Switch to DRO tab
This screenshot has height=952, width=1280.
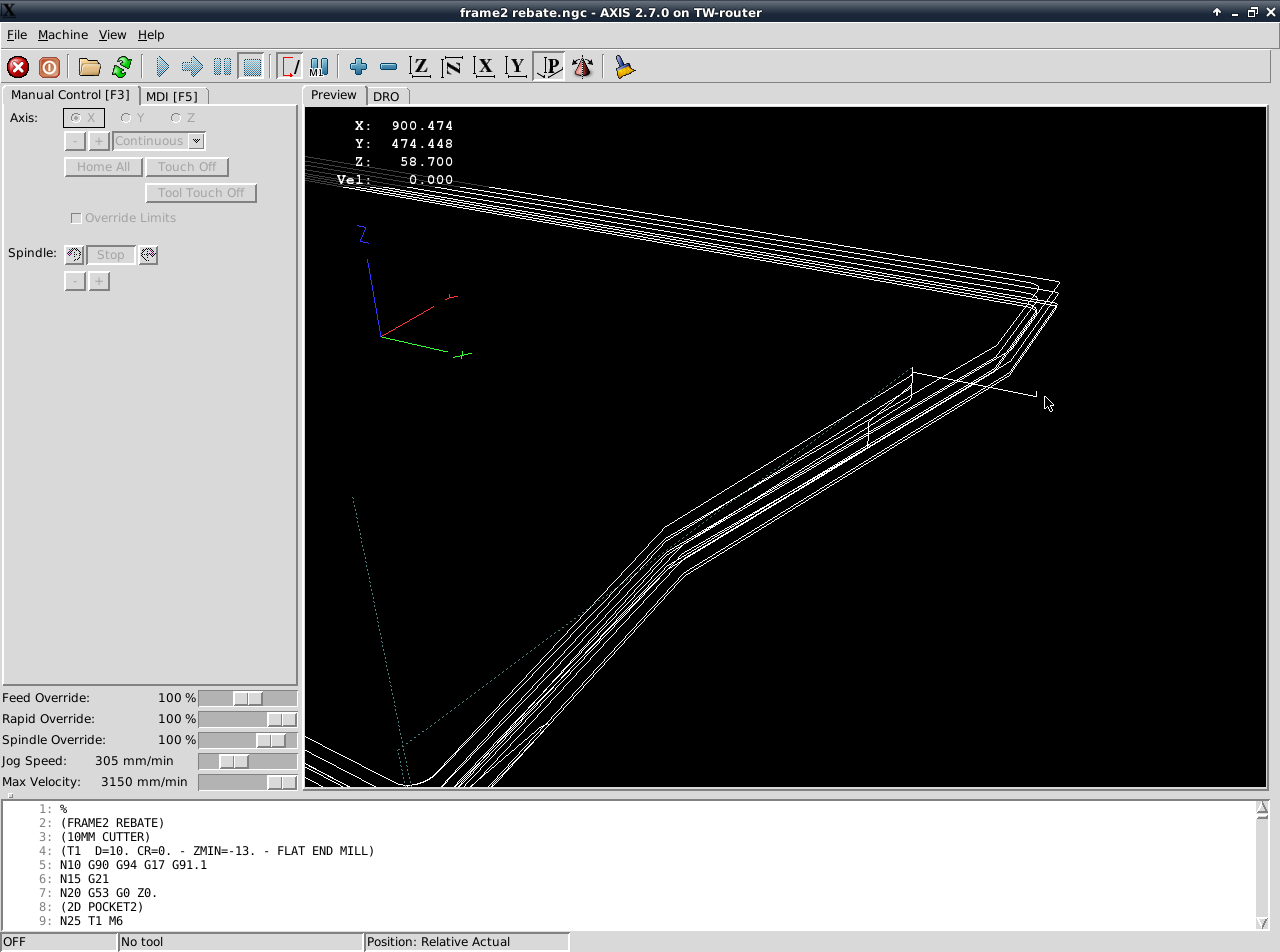coord(386,96)
